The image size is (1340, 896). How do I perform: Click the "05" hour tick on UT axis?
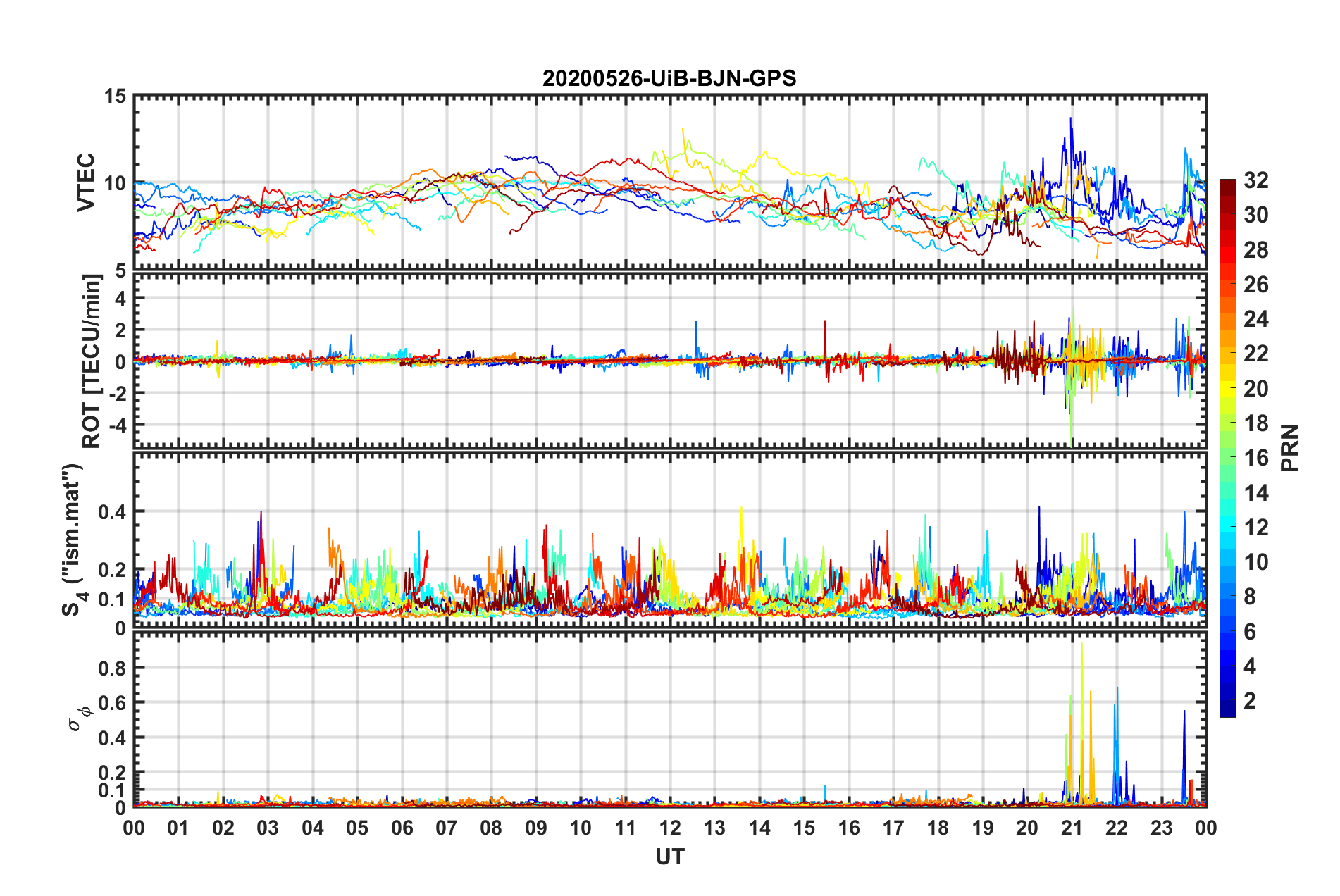(x=357, y=828)
